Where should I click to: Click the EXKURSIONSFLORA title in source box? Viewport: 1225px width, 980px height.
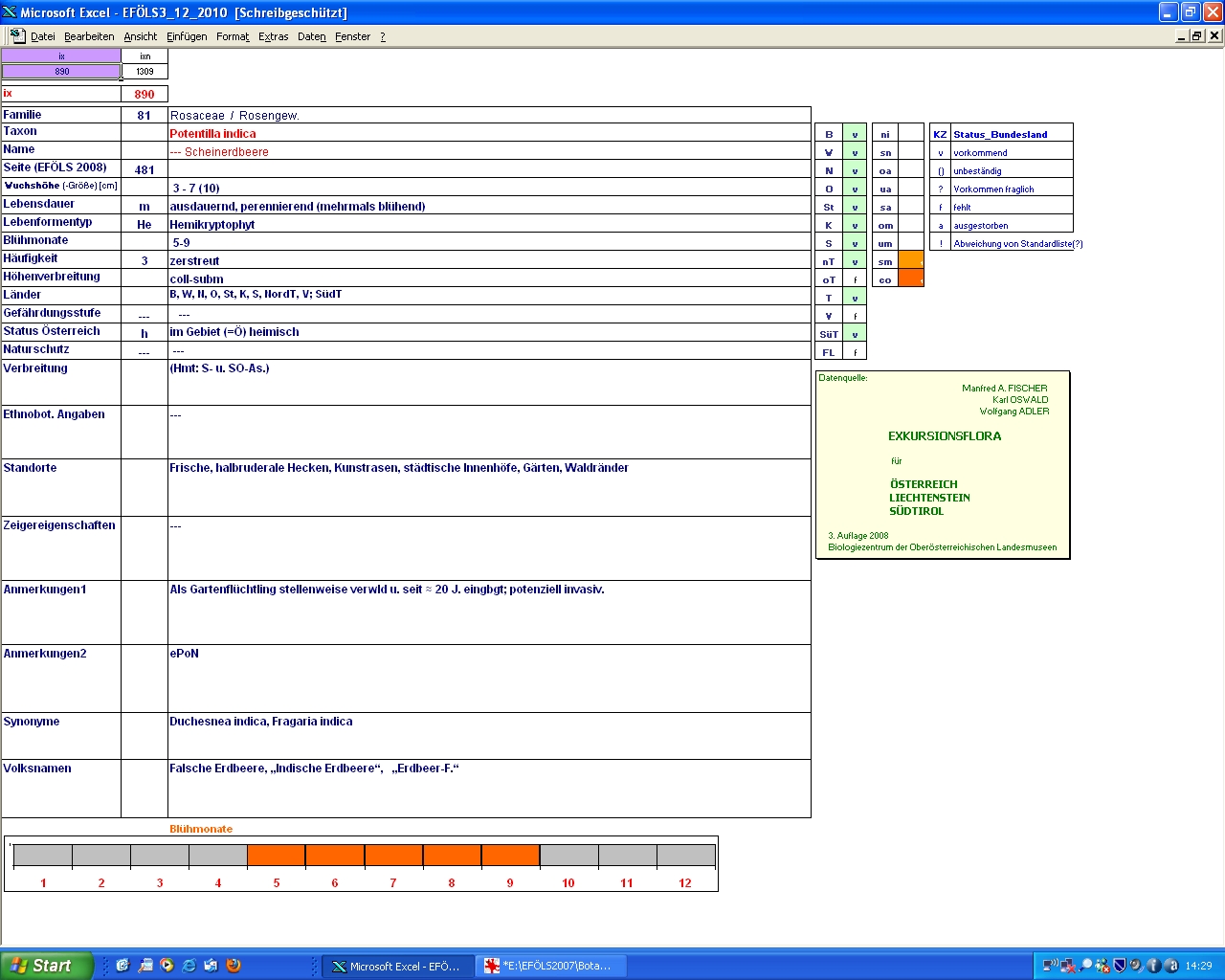[945, 436]
